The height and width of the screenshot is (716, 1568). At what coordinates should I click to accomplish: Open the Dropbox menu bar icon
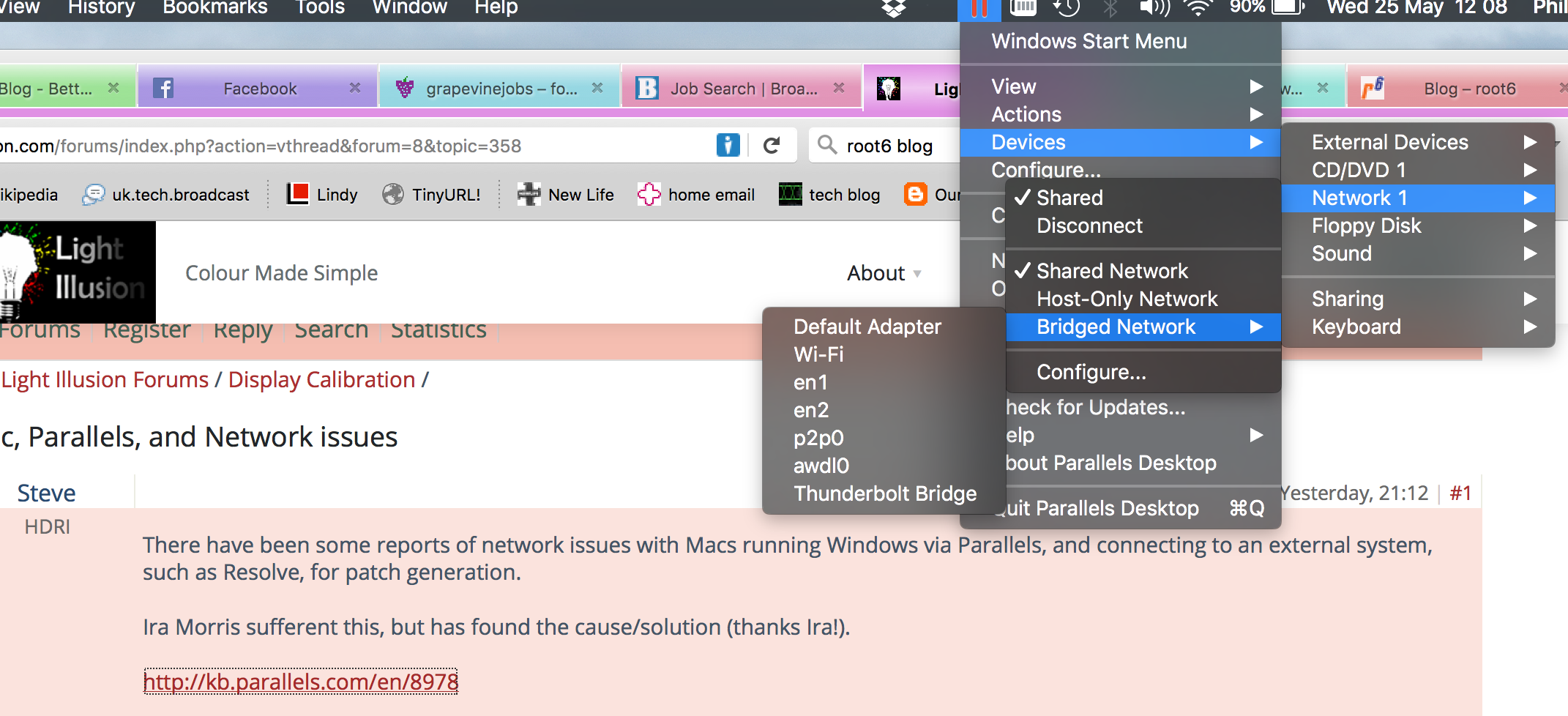click(894, 8)
